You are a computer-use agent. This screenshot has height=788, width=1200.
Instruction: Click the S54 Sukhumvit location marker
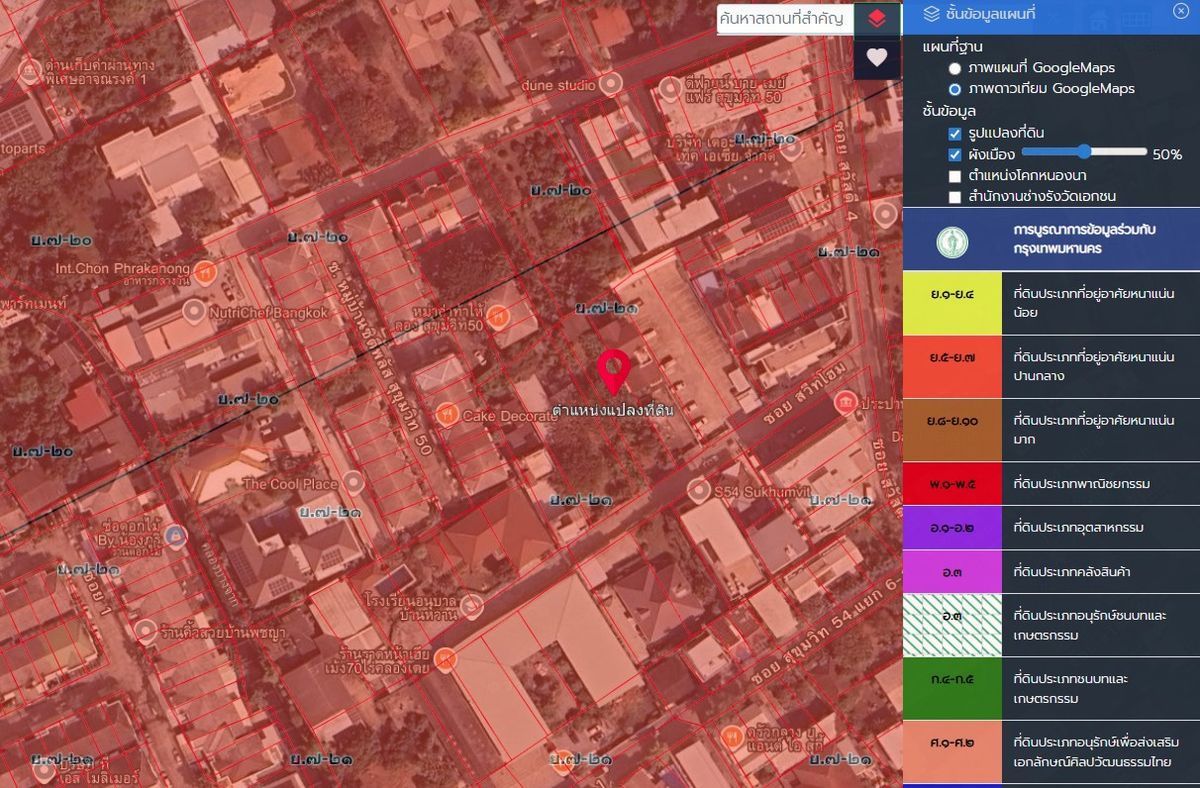700,490
